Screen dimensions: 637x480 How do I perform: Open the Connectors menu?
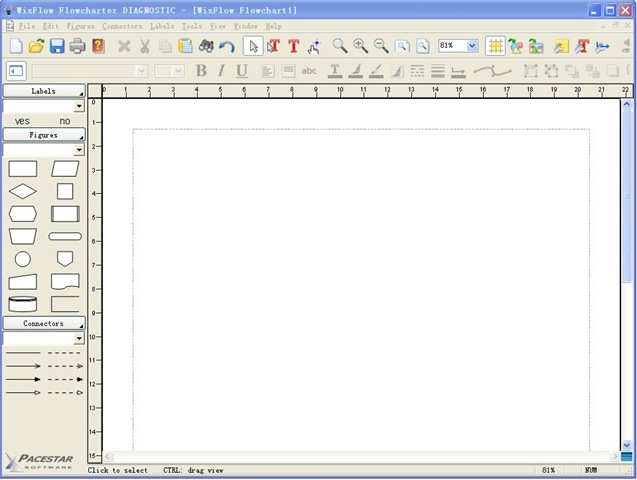[x=122, y=26]
